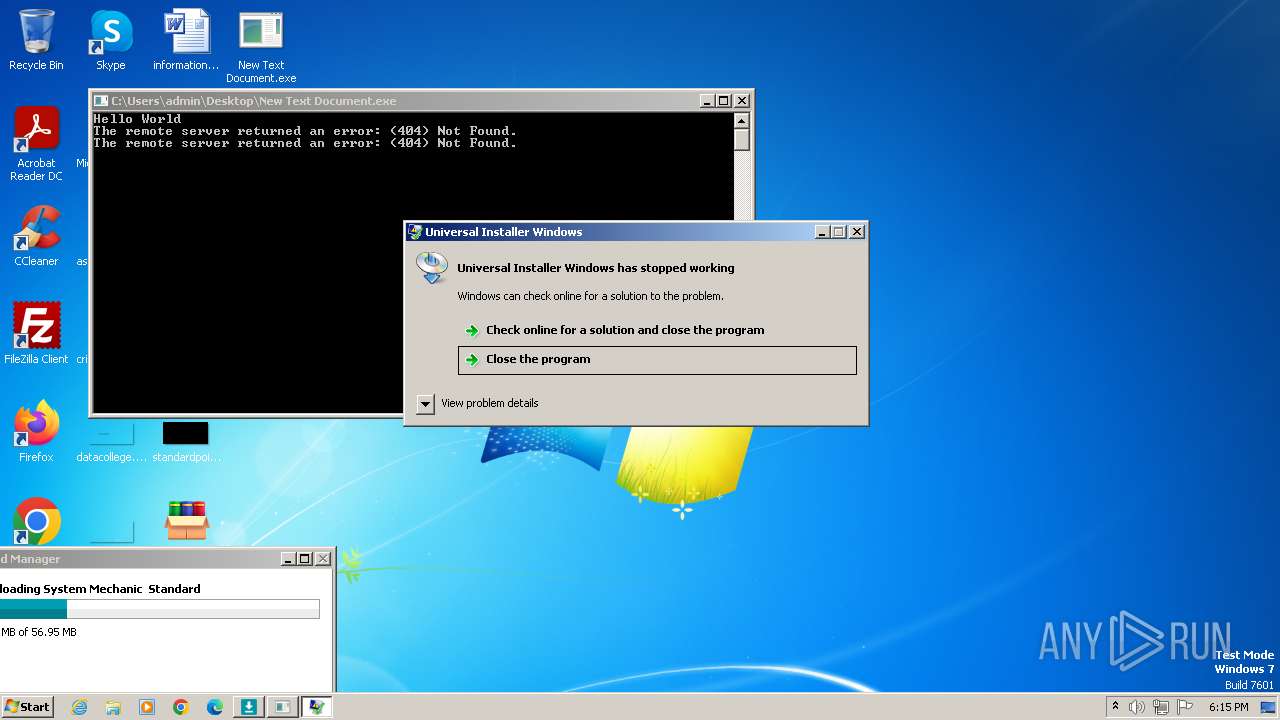Open the volume speaker tray icon
The width and height of the screenshot is (1280, 720).
1137,707
